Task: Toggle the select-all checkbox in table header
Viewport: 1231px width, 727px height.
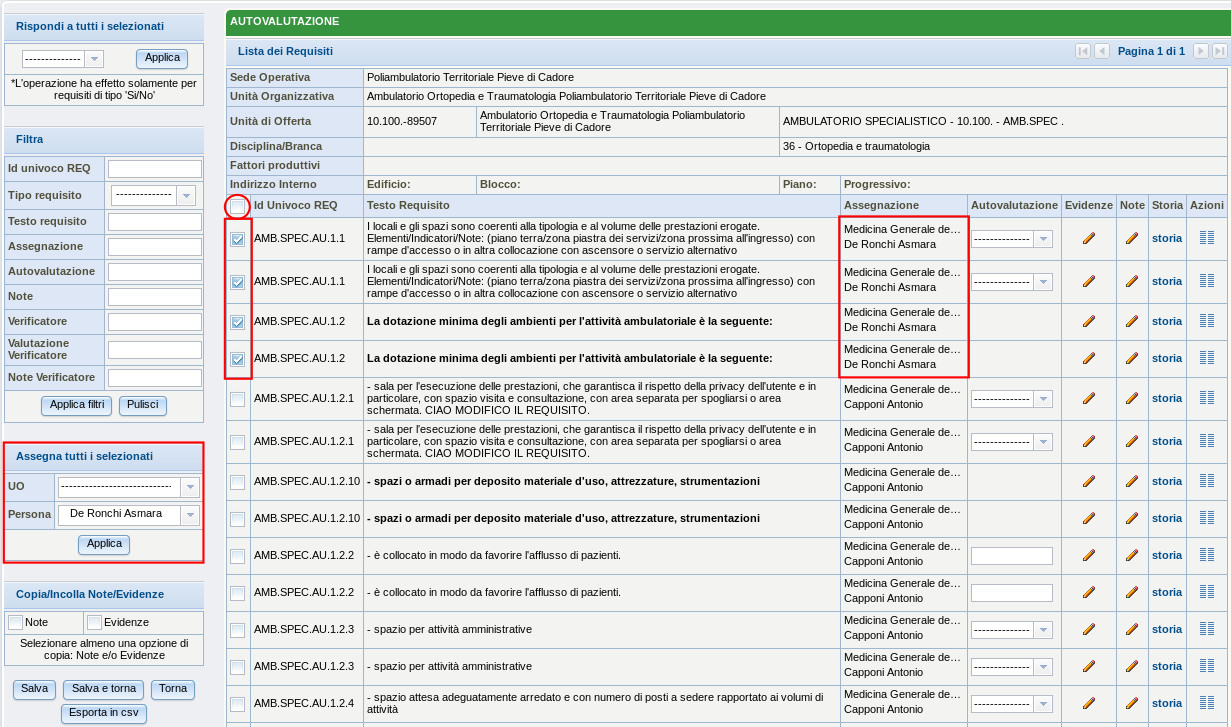Action: 237,206
